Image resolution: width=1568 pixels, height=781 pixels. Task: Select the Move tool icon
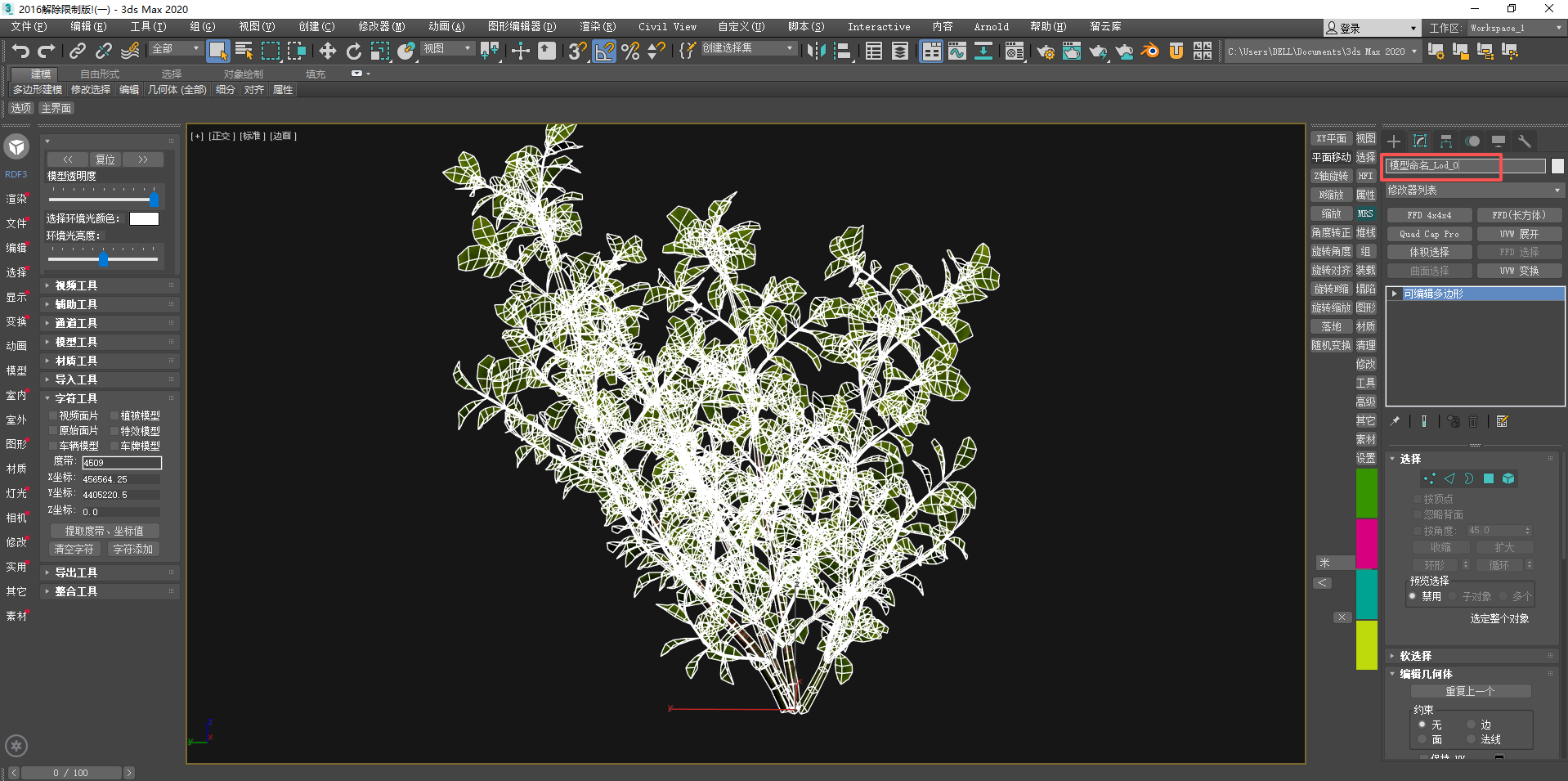pyautogui.click(x=327, y=52)
